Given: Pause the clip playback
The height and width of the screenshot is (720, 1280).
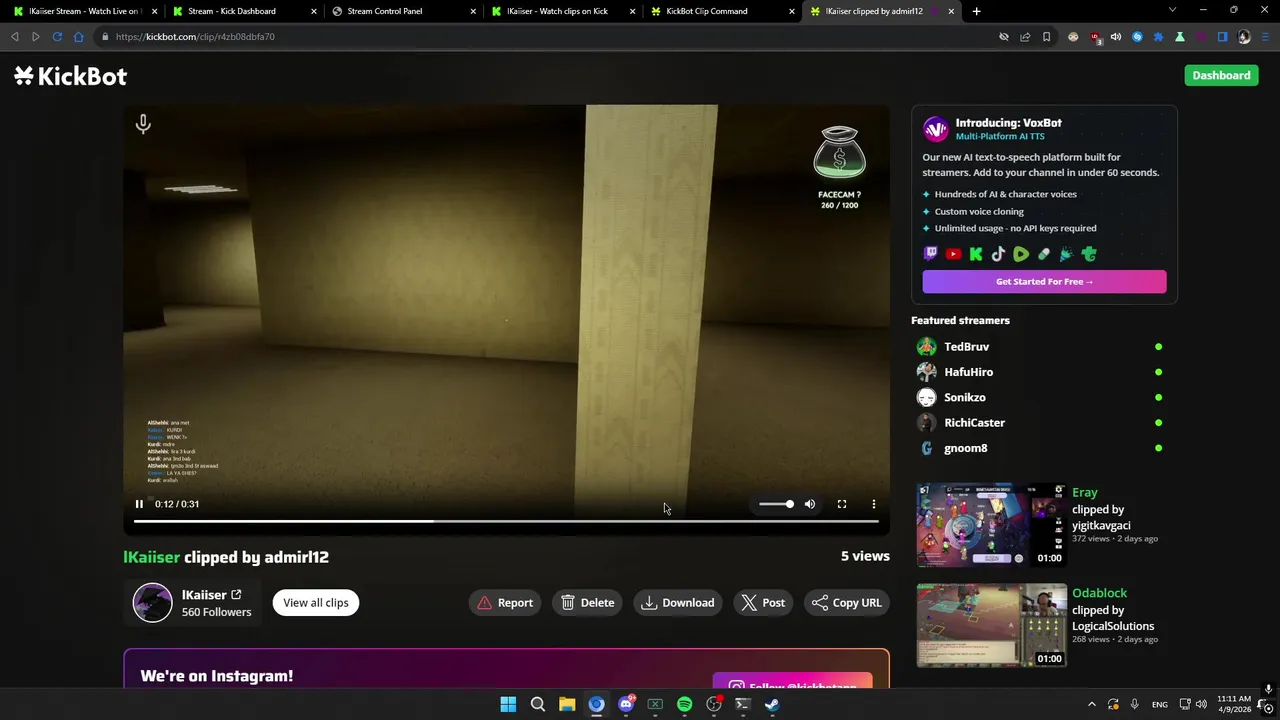Looking at the screenshot, I should (x=139, y=504).
